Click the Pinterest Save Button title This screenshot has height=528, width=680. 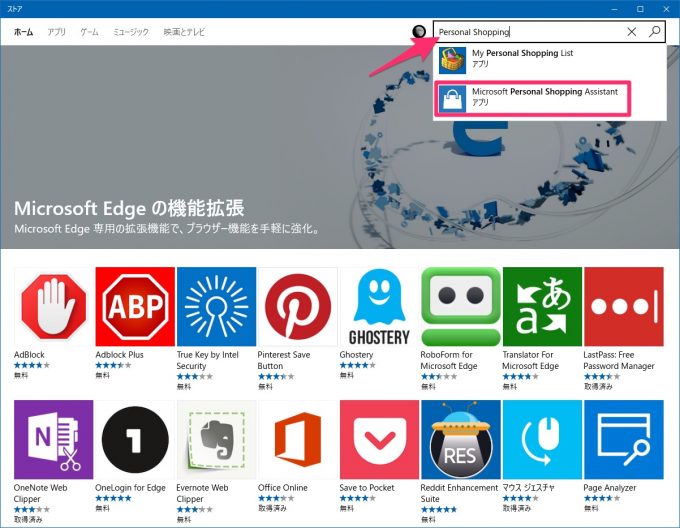tap(284, 360)
